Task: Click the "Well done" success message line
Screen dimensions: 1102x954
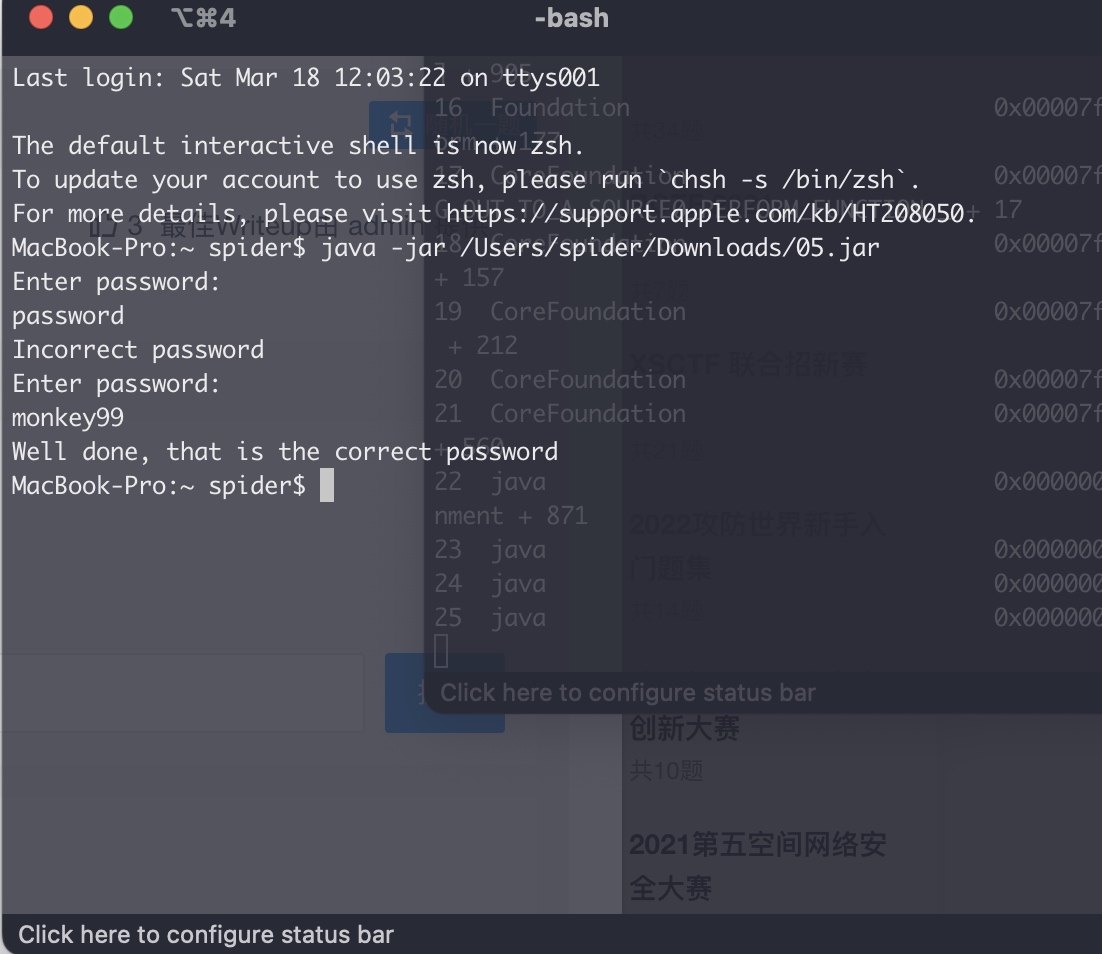Action: pos(284,451)
